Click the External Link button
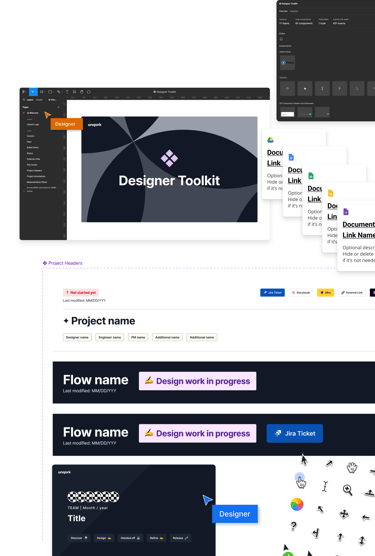The width and height of the screenshot is (375, 556). [x=352, y=293]
